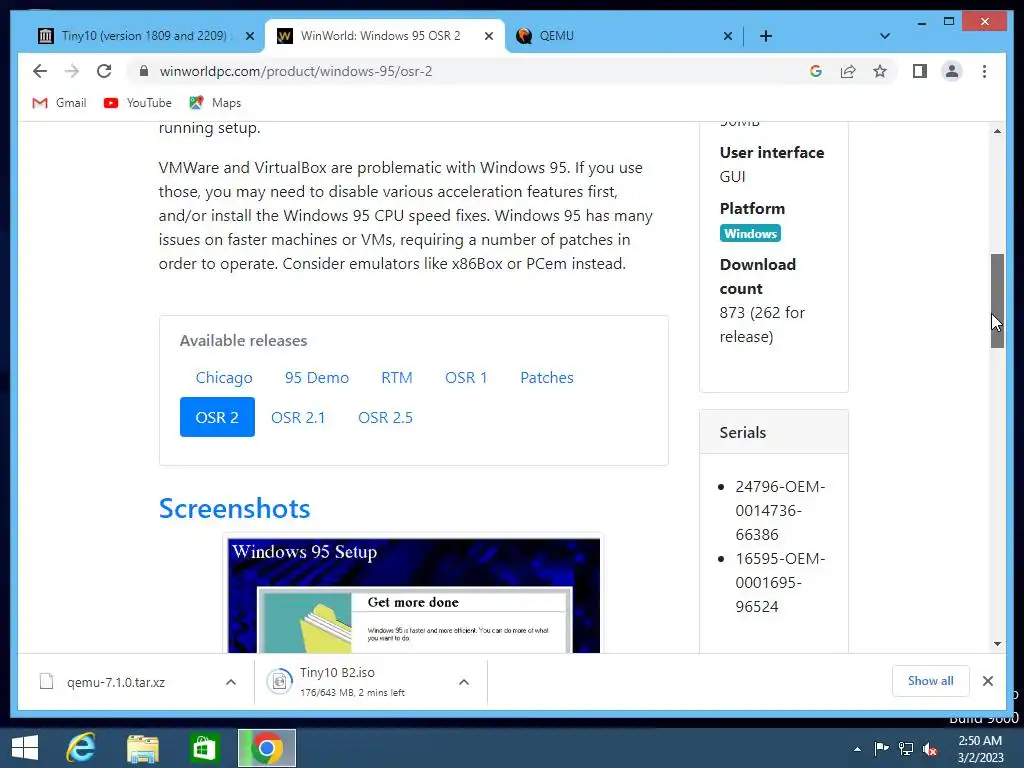The height and width of the screenshot is (768, 1024).
Task: Open the Chrome side panel
Action: [x=920, y=71]
